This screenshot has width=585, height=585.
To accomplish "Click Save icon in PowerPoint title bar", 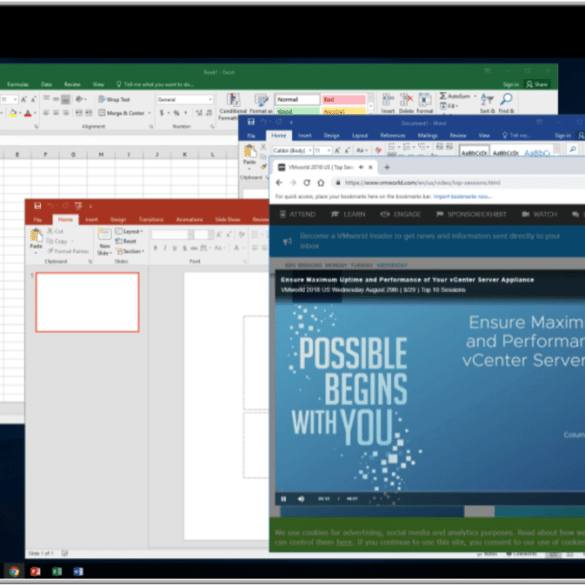I will pyautogui.click(x=37, y=206).
